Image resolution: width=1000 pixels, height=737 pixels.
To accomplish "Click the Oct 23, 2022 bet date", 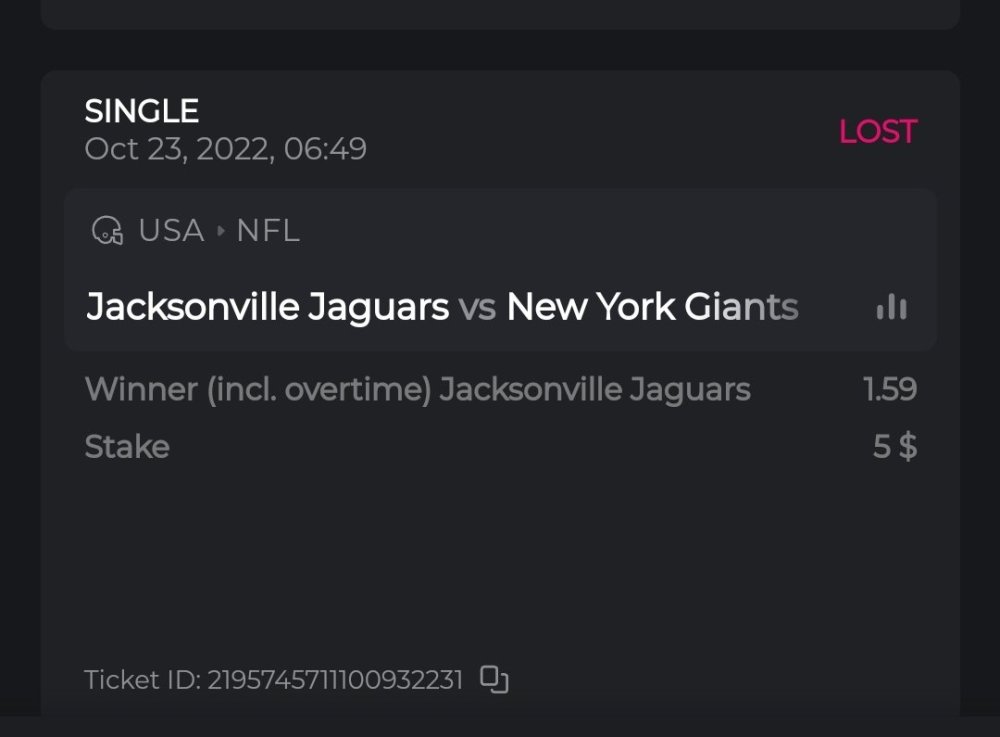I will (x=225, y=149).
